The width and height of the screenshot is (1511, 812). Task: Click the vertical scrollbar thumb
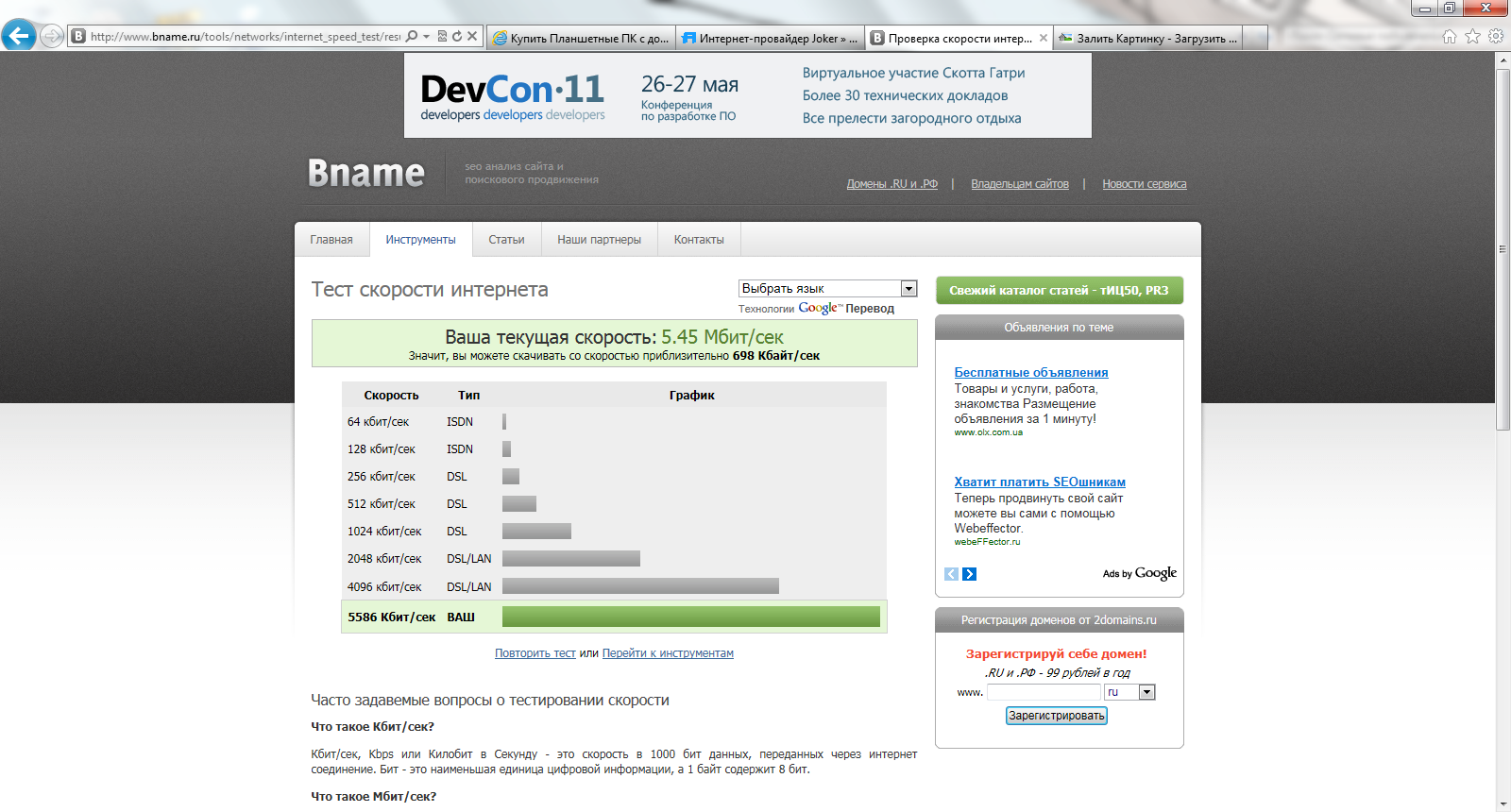click(1503, 249)
